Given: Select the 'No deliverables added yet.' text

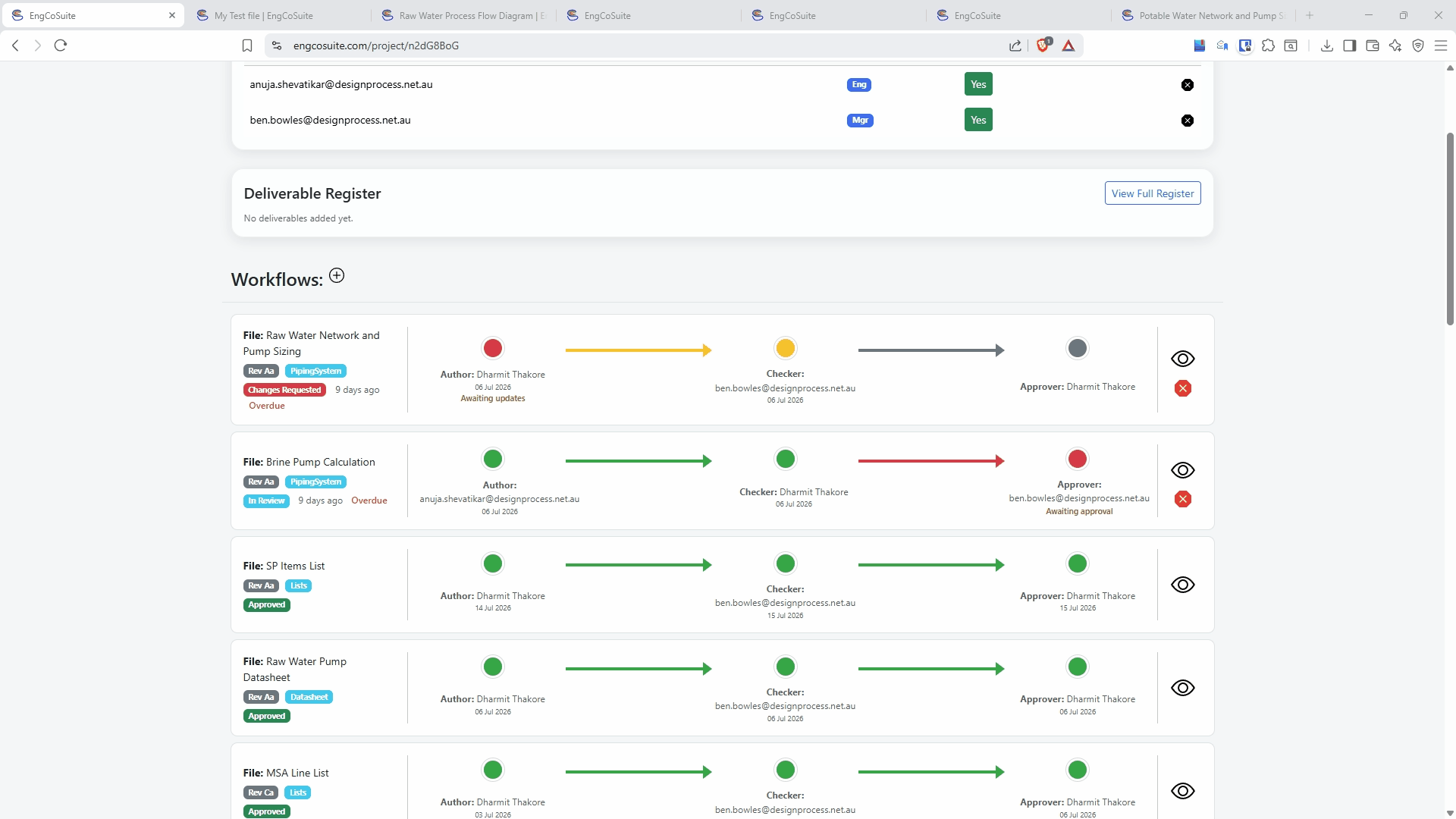Looking at the screenshot, I should [298, 218].
